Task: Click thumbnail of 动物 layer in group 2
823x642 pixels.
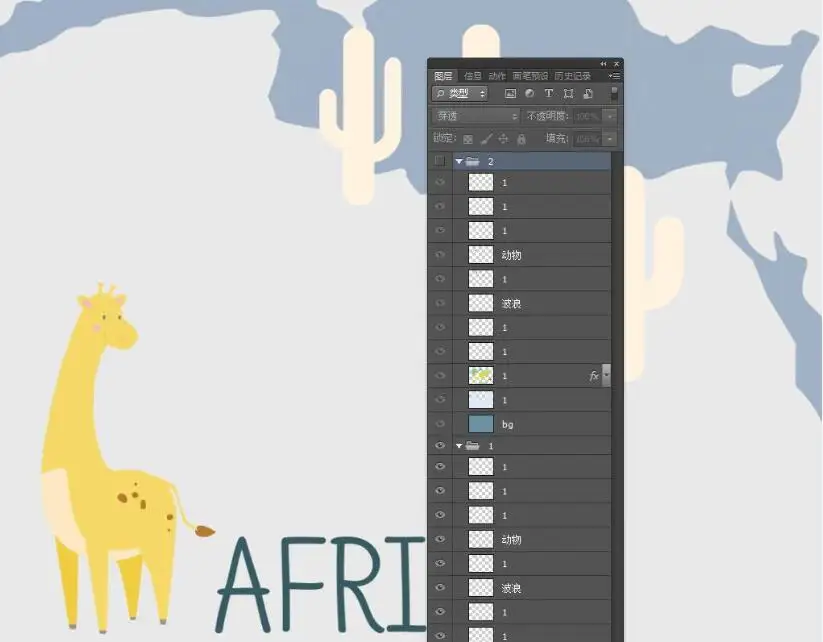Action: (x=481, y=255)
